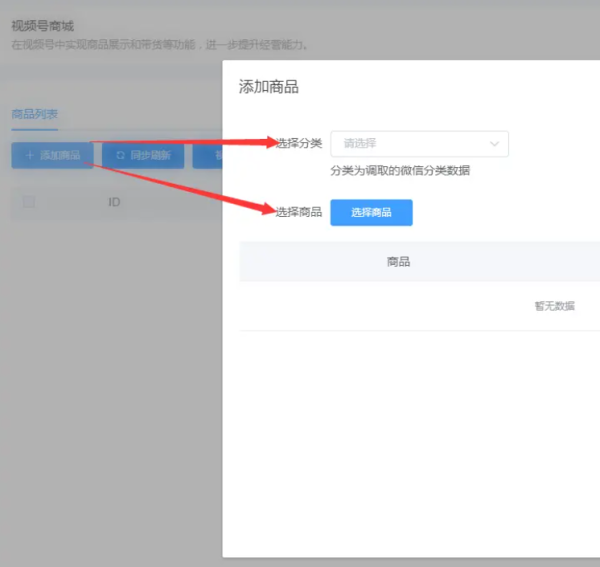Click the 视频号商城 page heading
The height and width of the screenshot is (567, 600).
click(43, 27)
